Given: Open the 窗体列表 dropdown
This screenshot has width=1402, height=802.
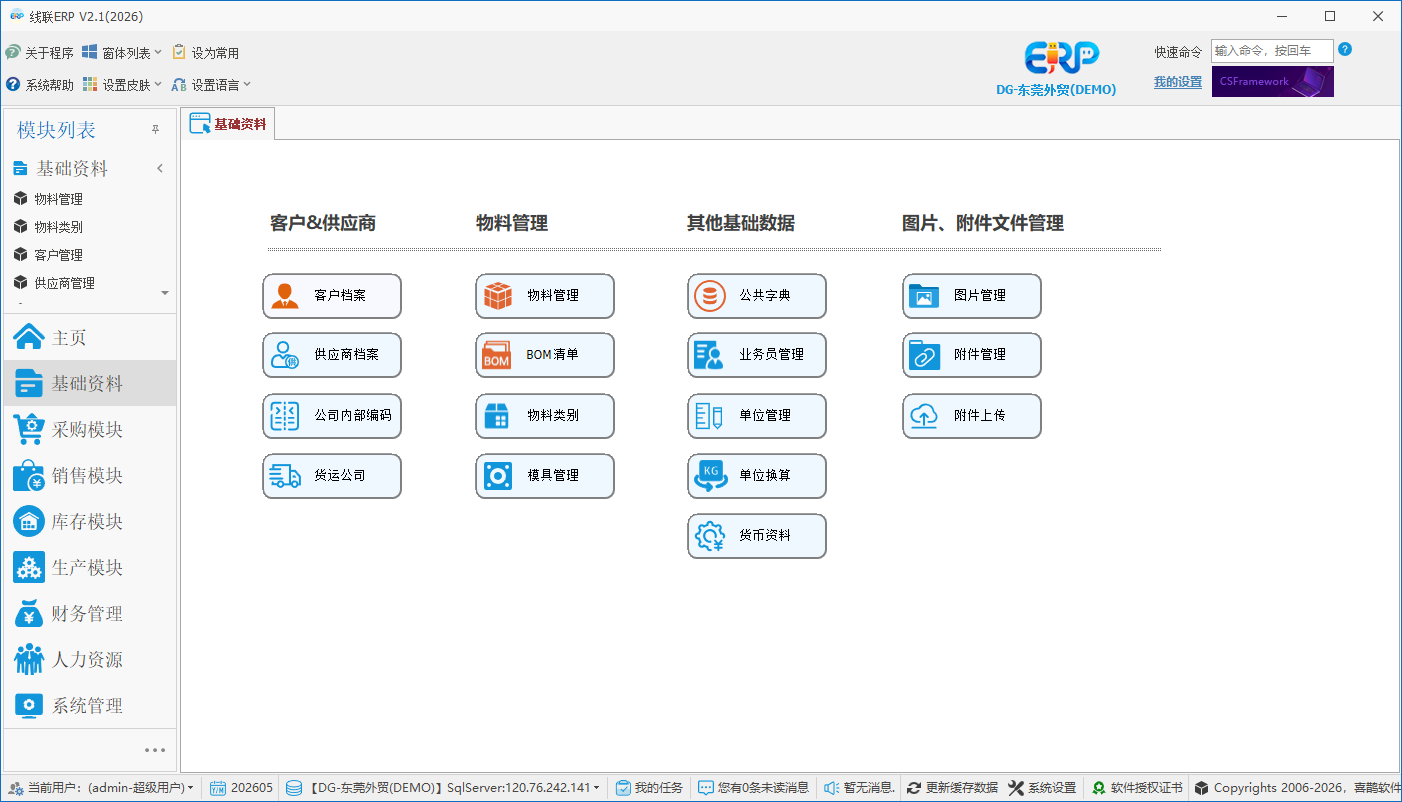Looking at the screenshot, I should point(122,53).
